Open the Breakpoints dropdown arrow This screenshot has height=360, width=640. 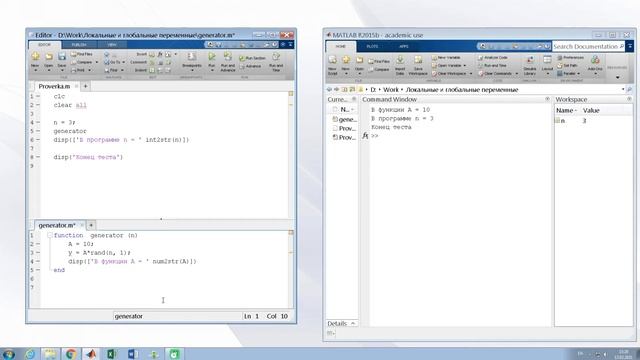[191, 71]
